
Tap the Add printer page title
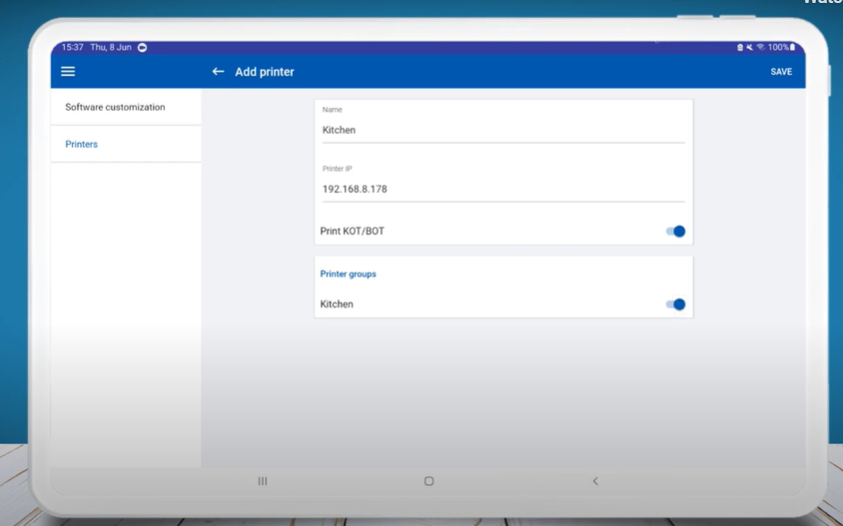pyautogui.click(x=264, y=72)
